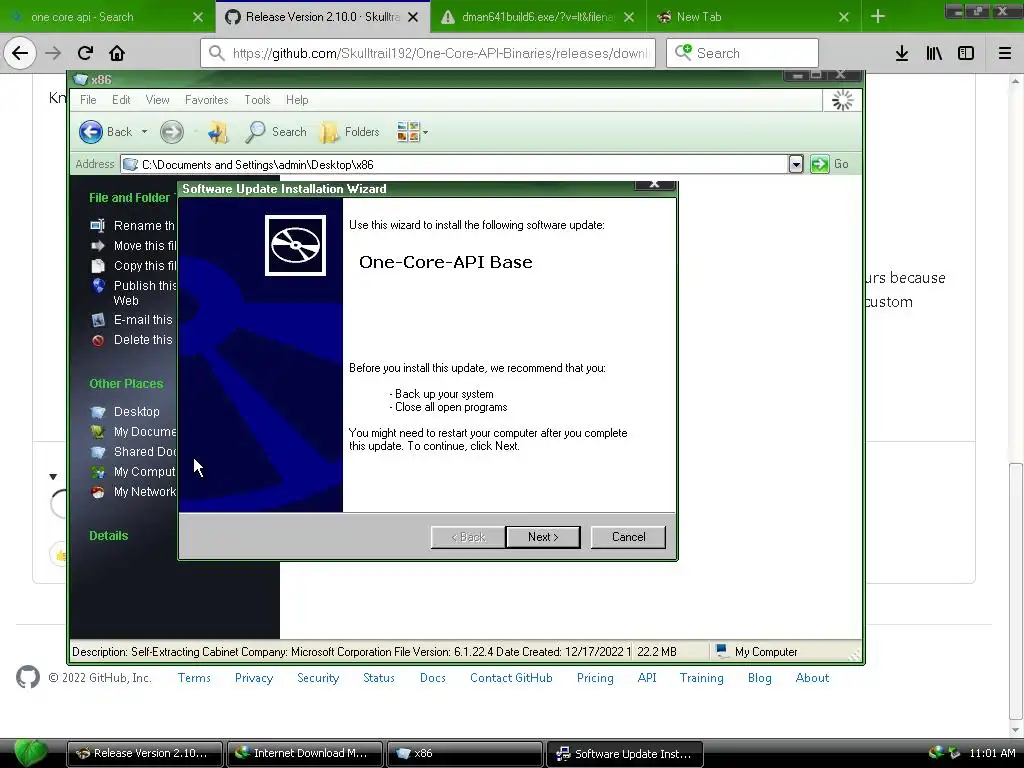Open My Documents under Other Places
The image size is (1024, 768).
coord(133,432)
